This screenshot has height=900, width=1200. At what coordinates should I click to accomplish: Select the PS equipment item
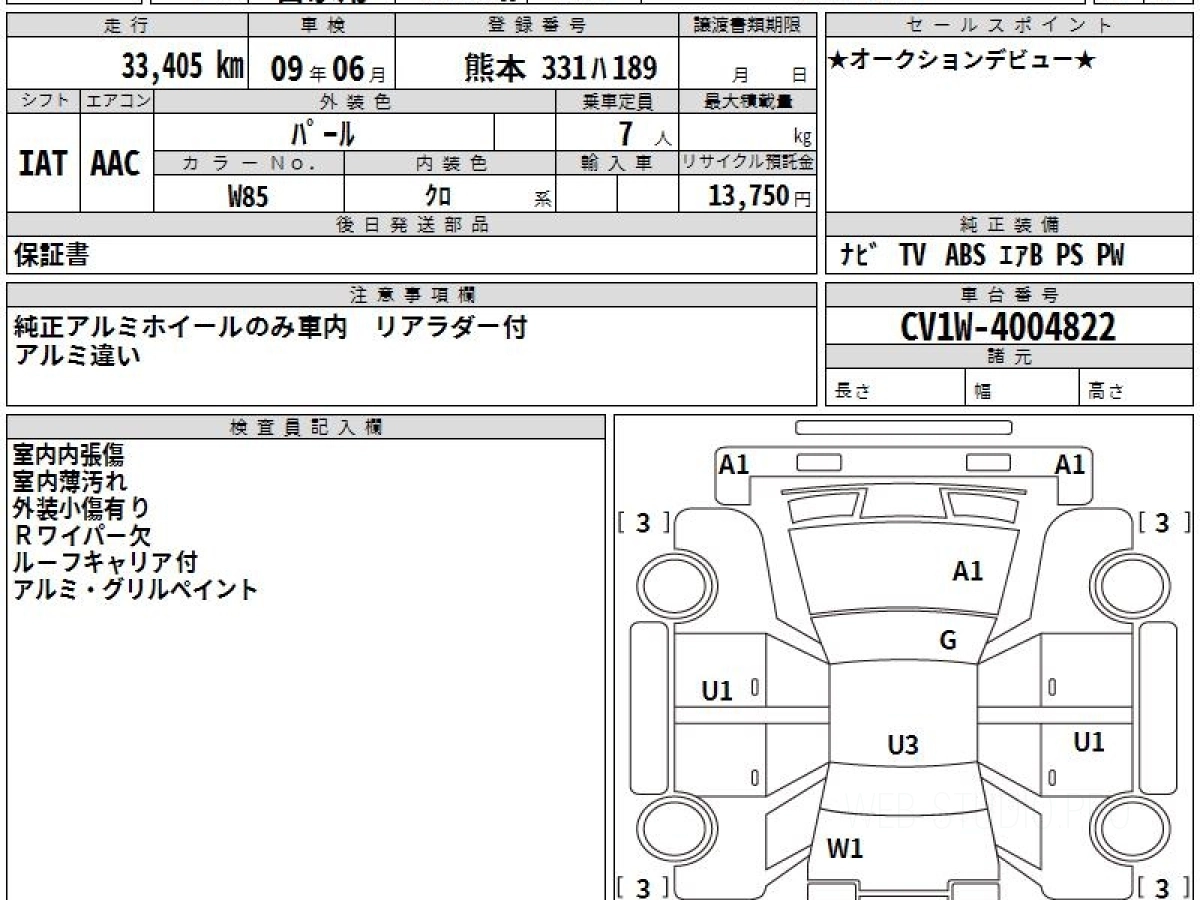1069,255
